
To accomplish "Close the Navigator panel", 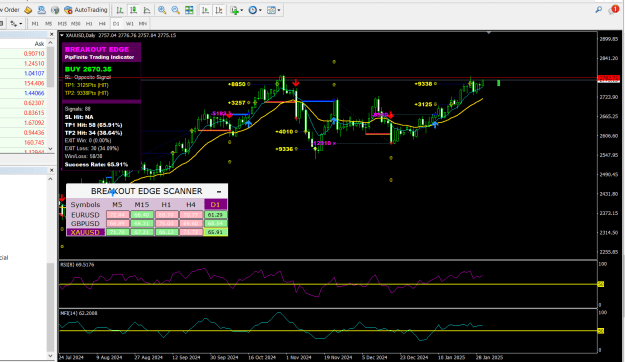I will [51, 170].
